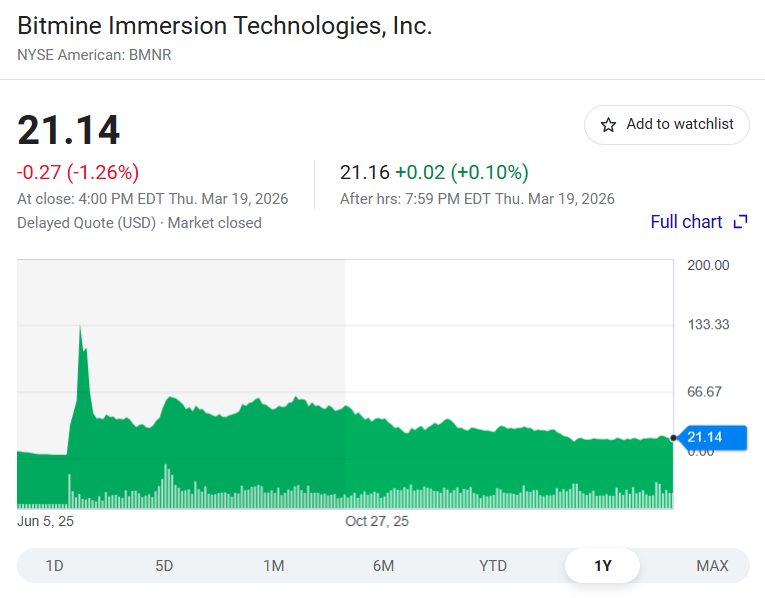Screen dimensions: 765x598
Task: Select the YTD range option
Action: [x=493, y=566]
